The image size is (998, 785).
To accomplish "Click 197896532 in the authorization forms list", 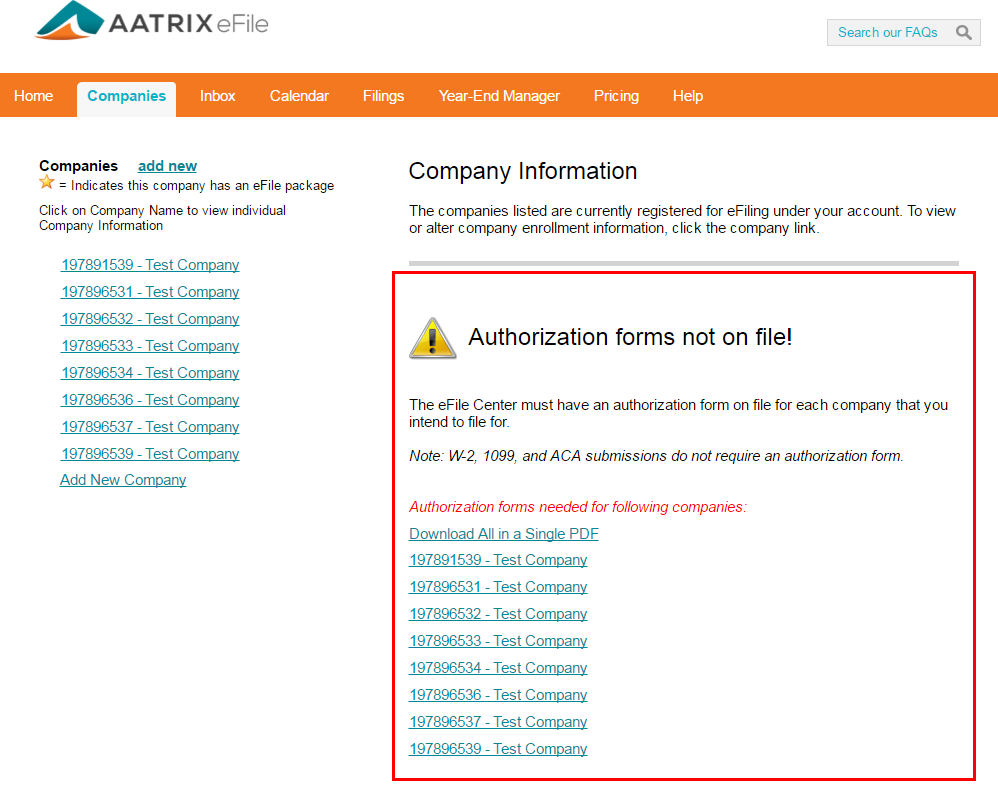I will (497, 613).
